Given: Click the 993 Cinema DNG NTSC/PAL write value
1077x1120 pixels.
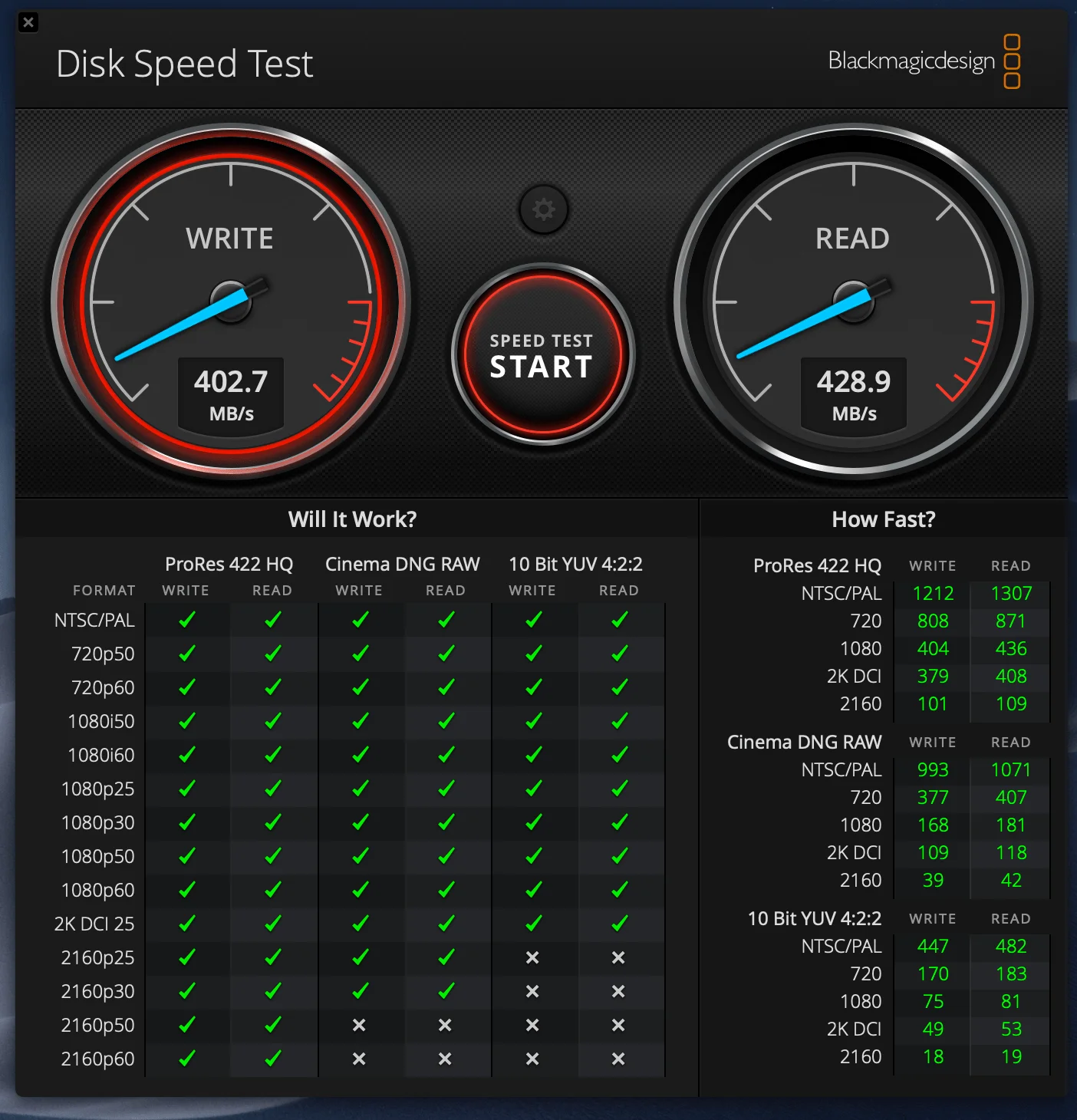Looking at the screenshot, I should [934, 769].
